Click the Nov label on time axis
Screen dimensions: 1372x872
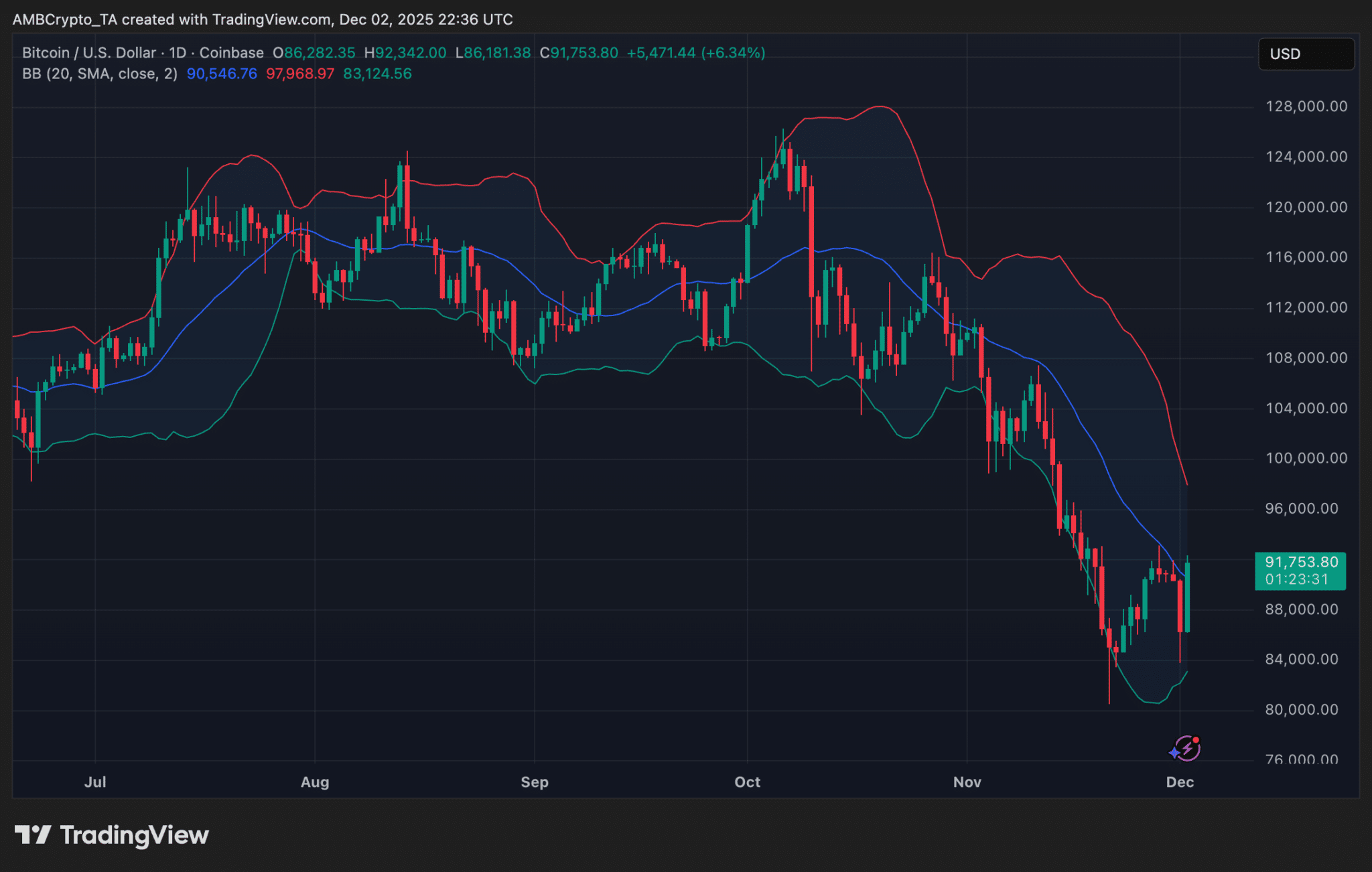pyautogui.click(x=967, y=782)
